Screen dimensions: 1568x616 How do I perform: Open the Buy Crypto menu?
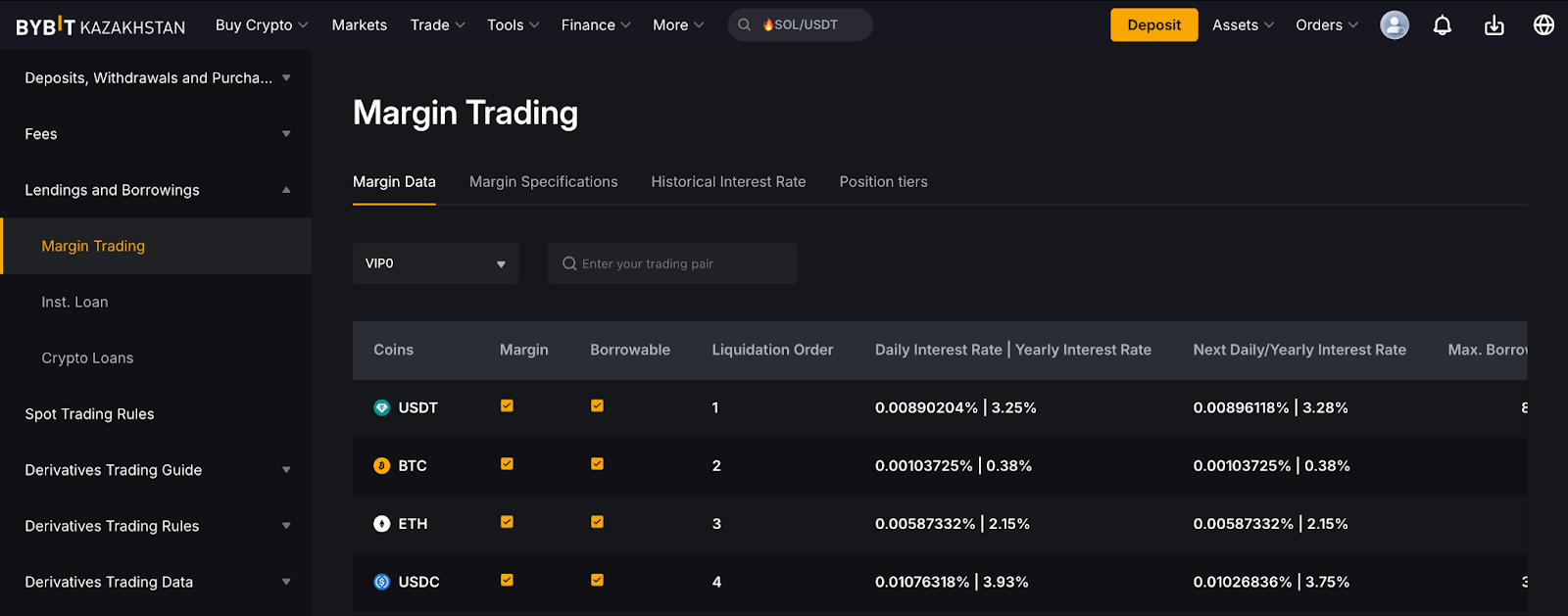(261, 25)
